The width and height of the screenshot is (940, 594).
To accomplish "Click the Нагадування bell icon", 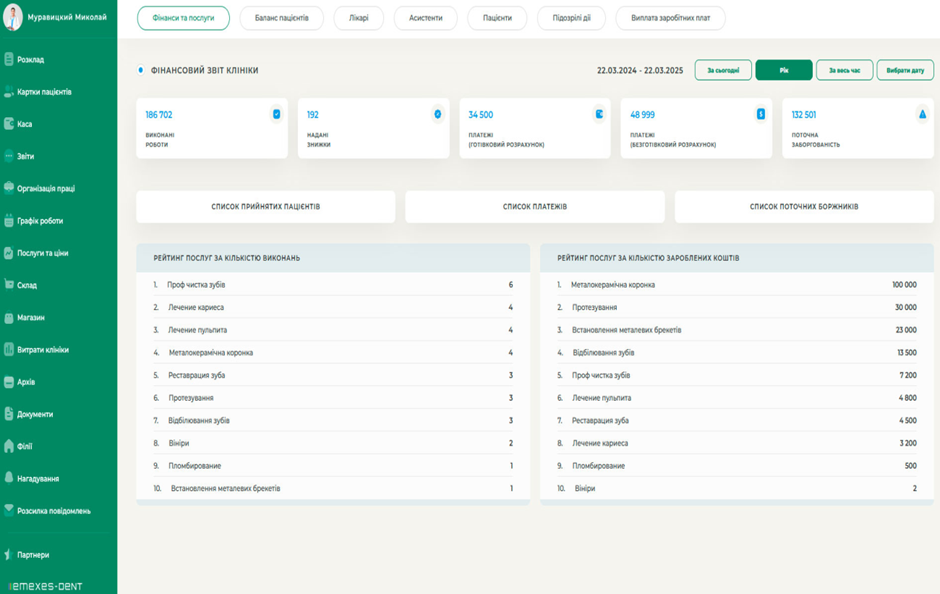I will 9,478.
